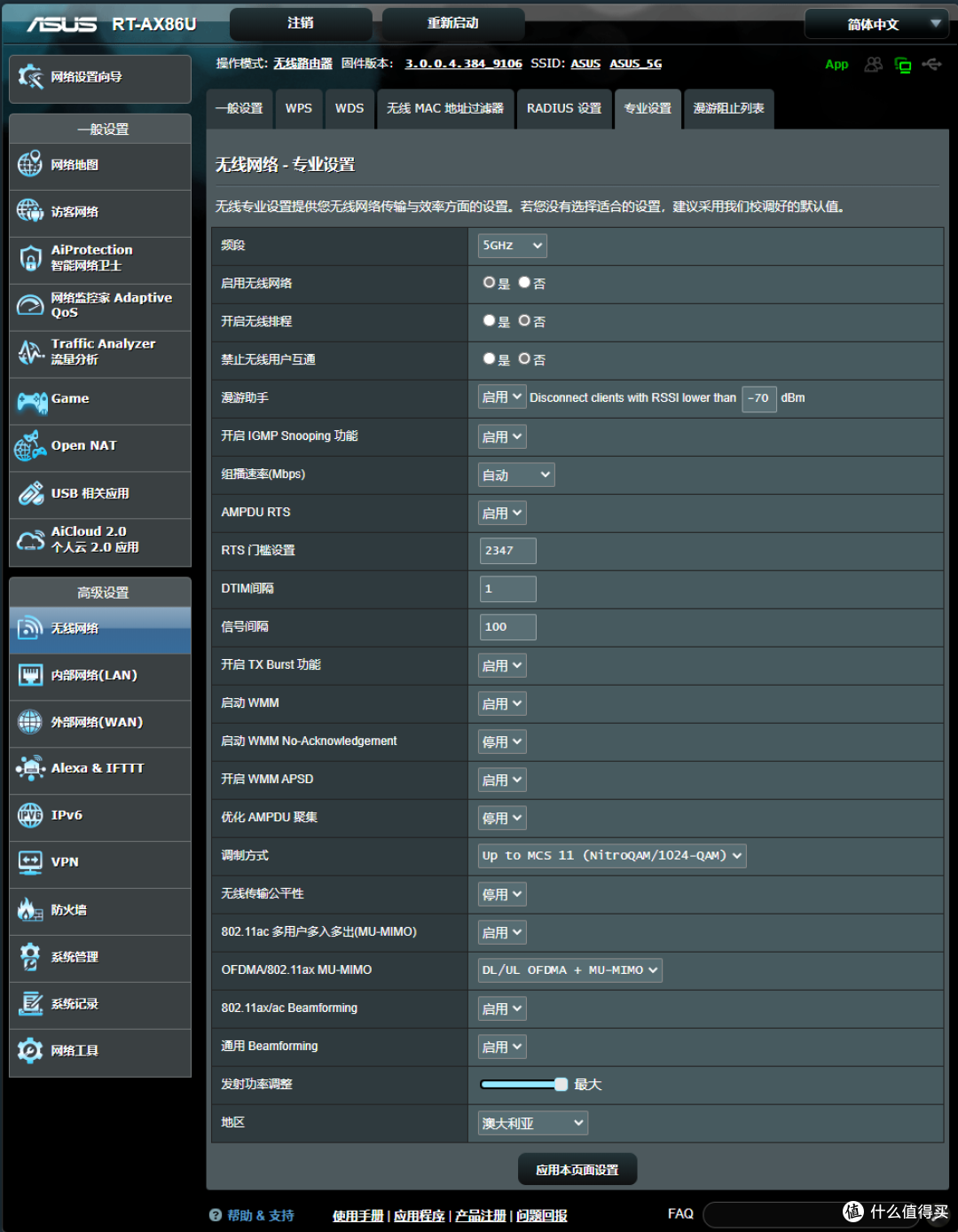The height and width of the screenshot is (1232, 958).
Task: Open the AMPDU RTS dropdown
Action: click(502, 513)
